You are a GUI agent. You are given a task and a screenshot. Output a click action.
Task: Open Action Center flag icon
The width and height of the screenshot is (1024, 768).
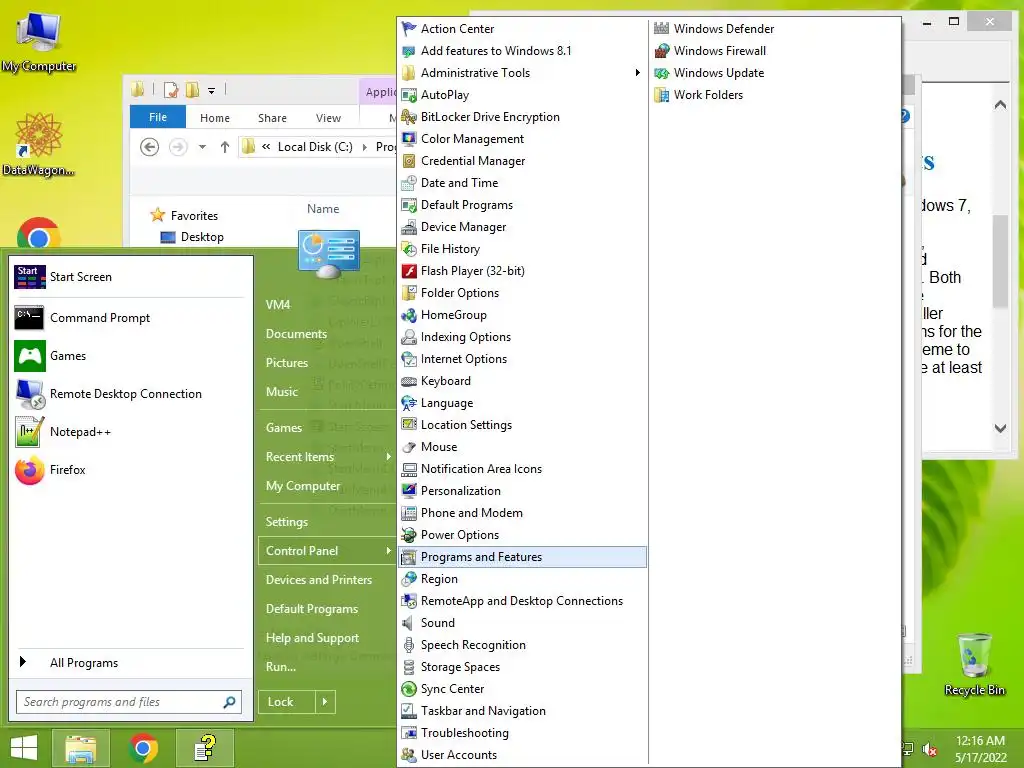[409, 29]
